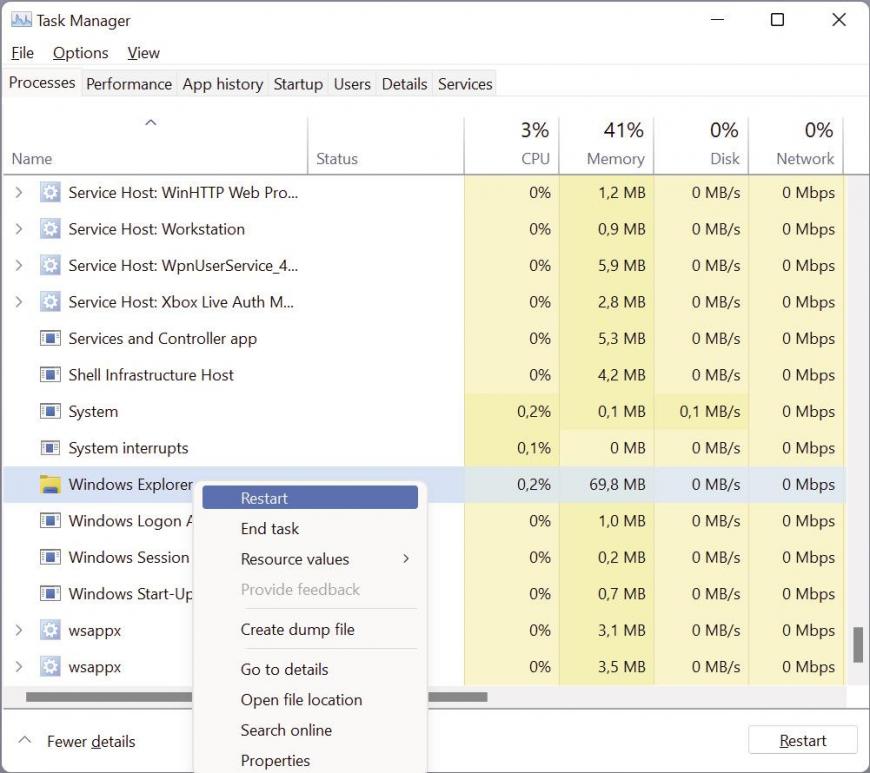The width and height of the screenshot is (870, 773).
Task: Open the Startup tab
Action: pos(298,84)
